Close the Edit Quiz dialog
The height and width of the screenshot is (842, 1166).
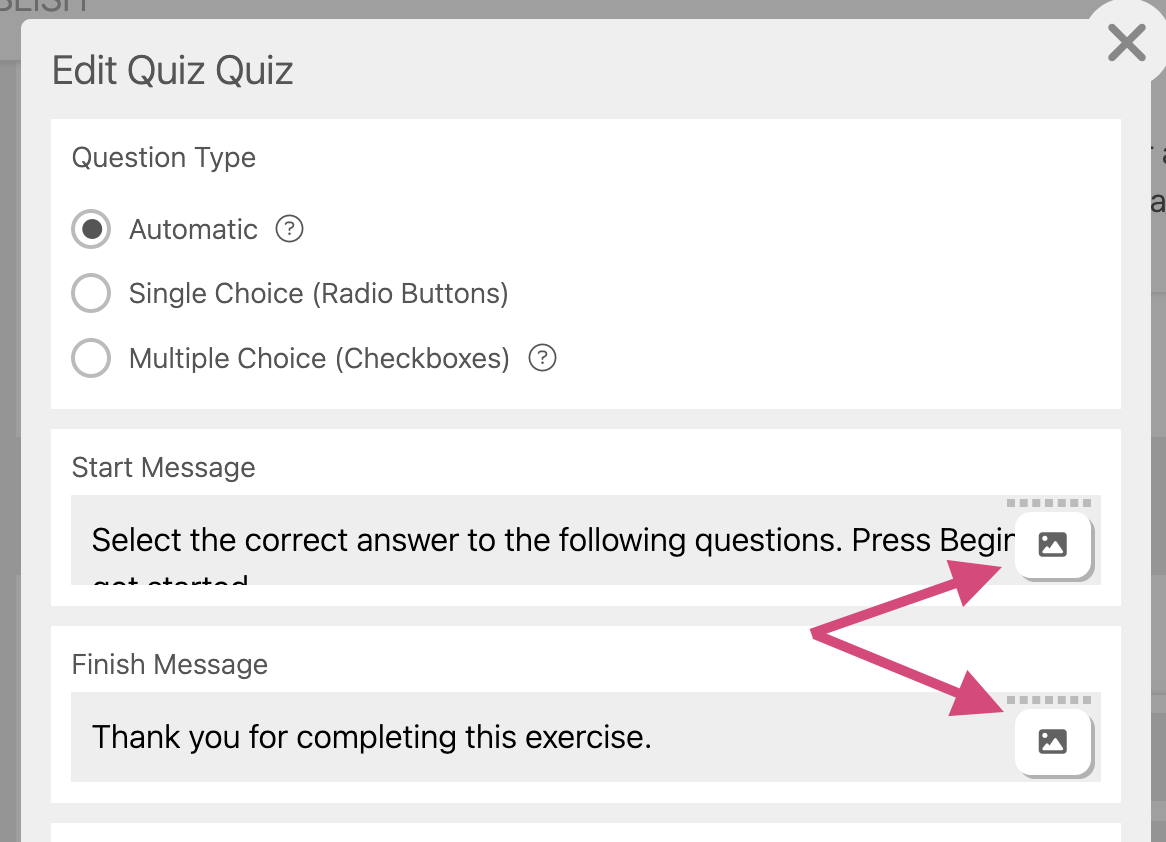(x=1126, y=44)
